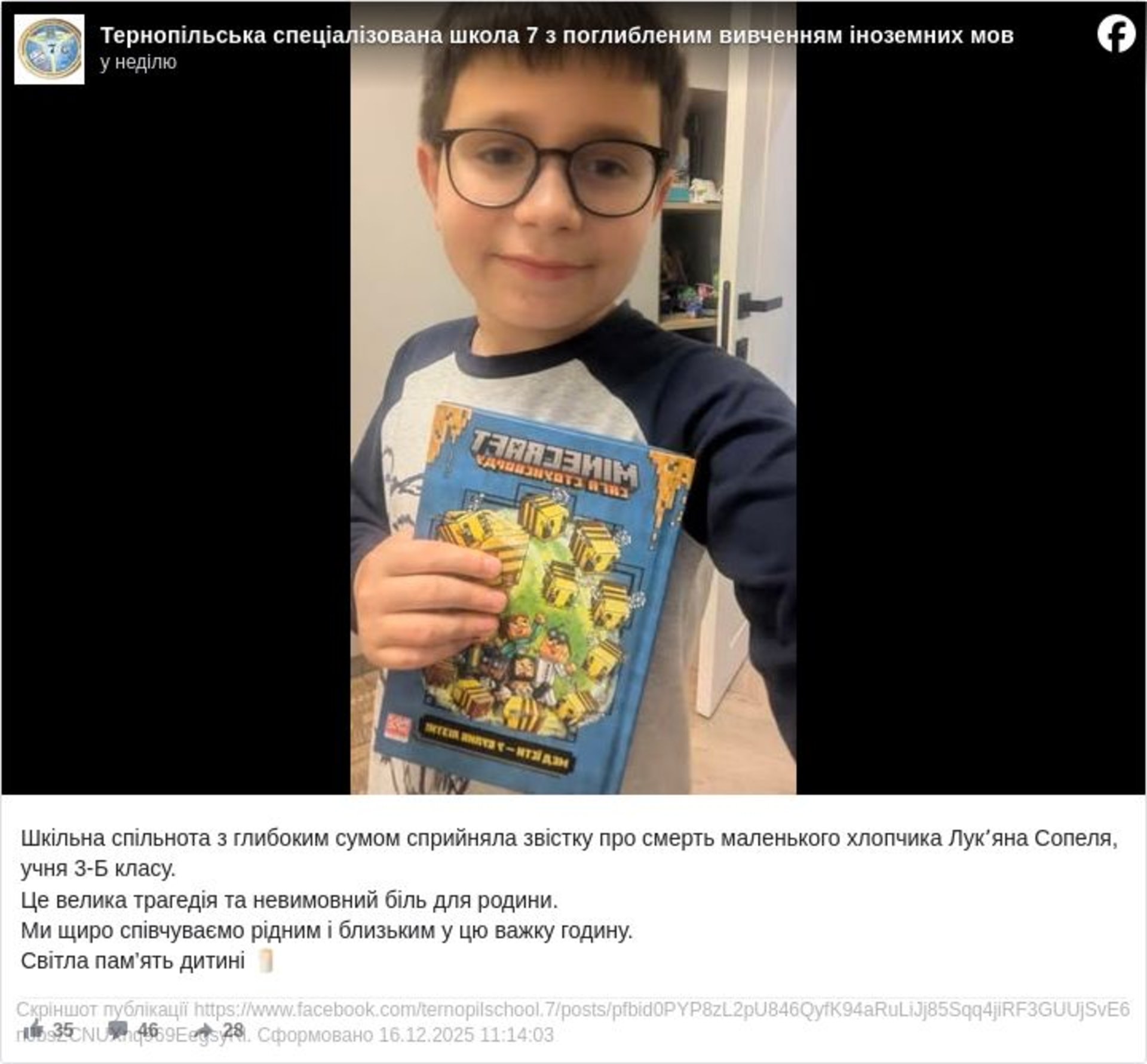This screenshot has width=1147, height=1064.
Task: Click the school's round profile avatar
Action: pyautogui.click(x=50, y=50)
